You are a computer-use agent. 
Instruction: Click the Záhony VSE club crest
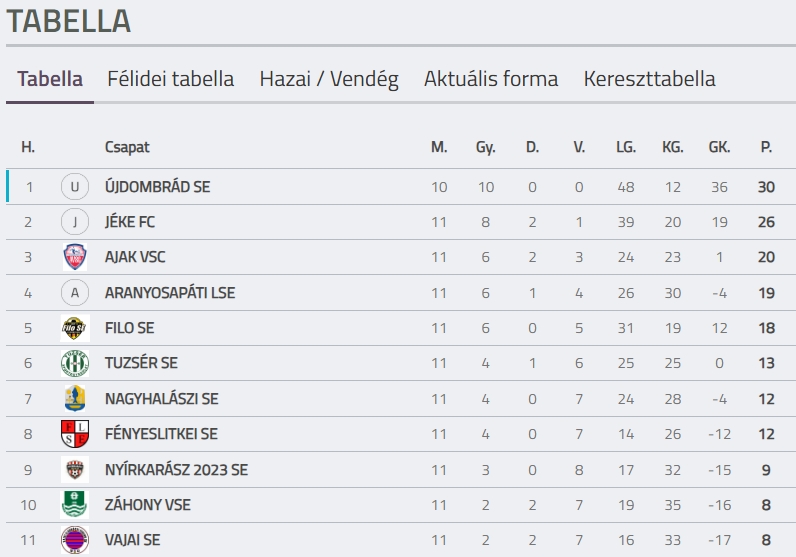[x=75, y=505]
